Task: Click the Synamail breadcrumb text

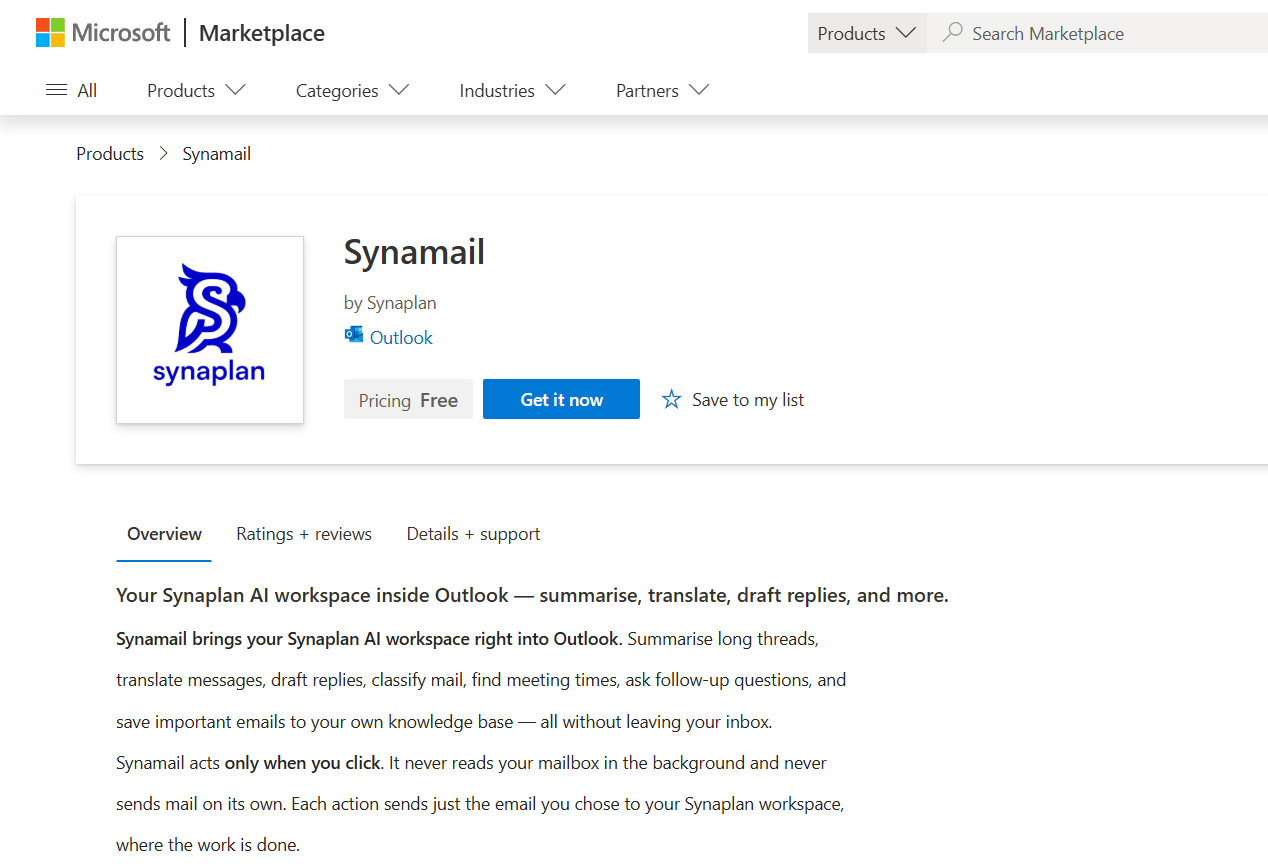Action: click(216, 154)
